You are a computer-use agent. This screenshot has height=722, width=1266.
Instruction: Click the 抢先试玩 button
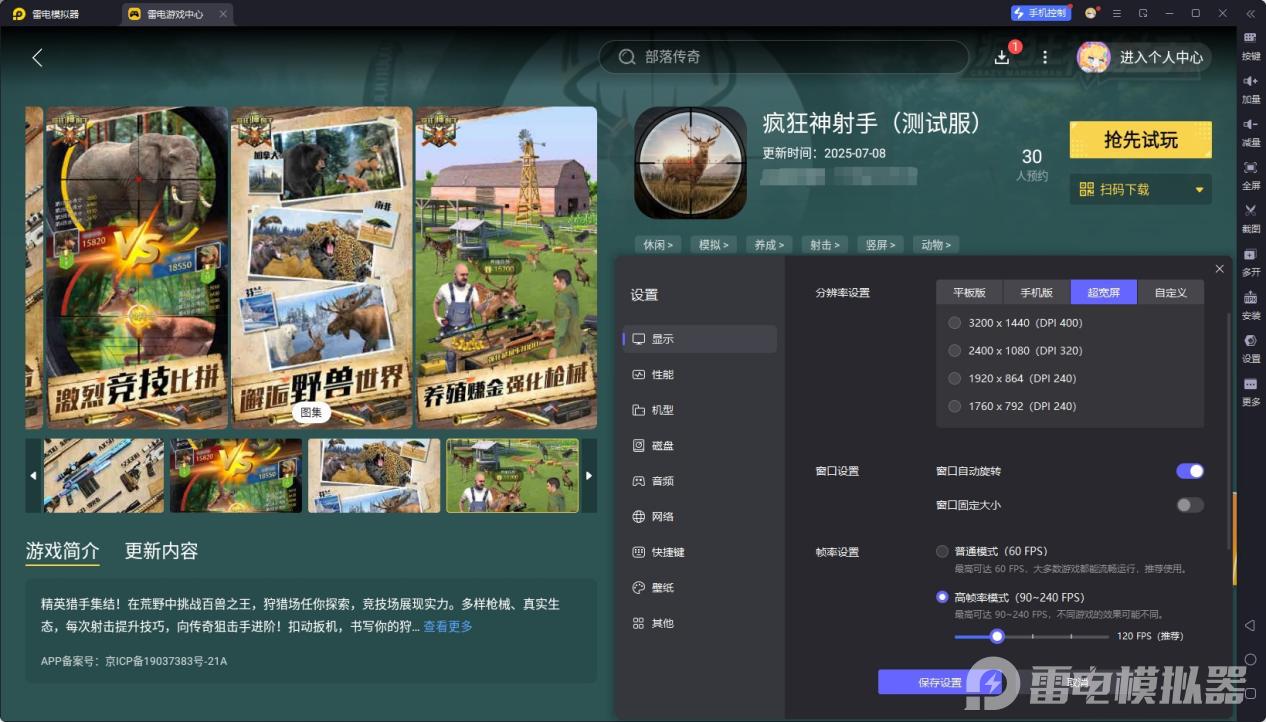[x=1140, y=140]
